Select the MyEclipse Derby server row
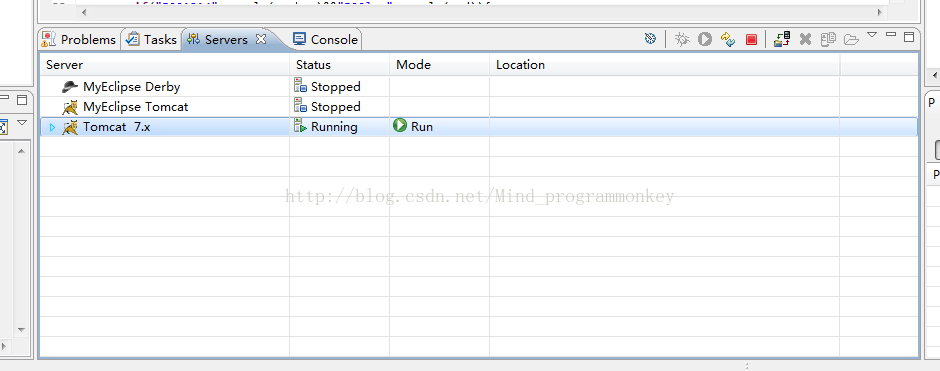This screenshot has height=371, width=940. coord(478,86)
